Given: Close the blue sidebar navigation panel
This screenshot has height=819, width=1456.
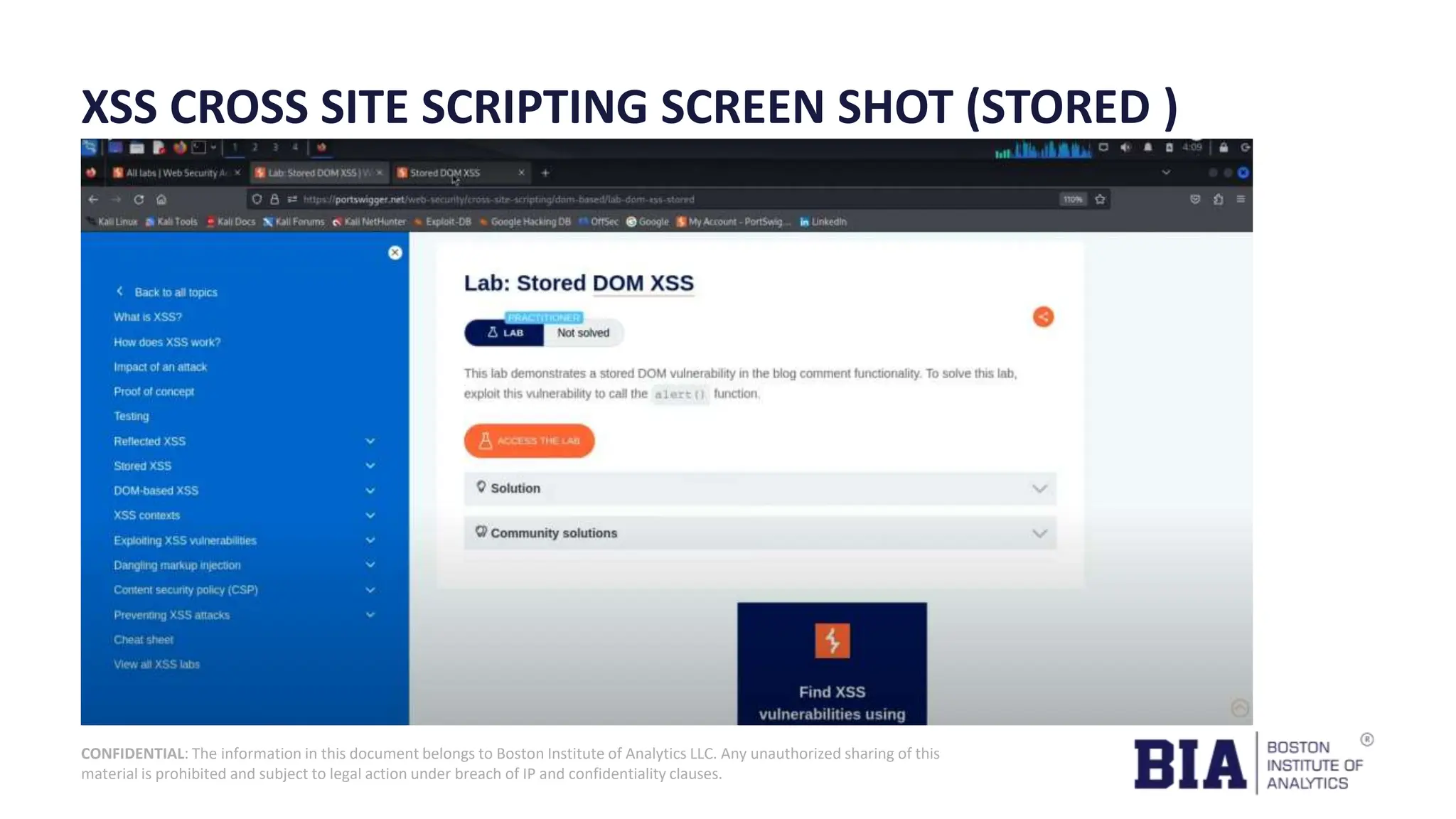Looking at the screenshot, I should pyautogui.click(x=395, y=252).
